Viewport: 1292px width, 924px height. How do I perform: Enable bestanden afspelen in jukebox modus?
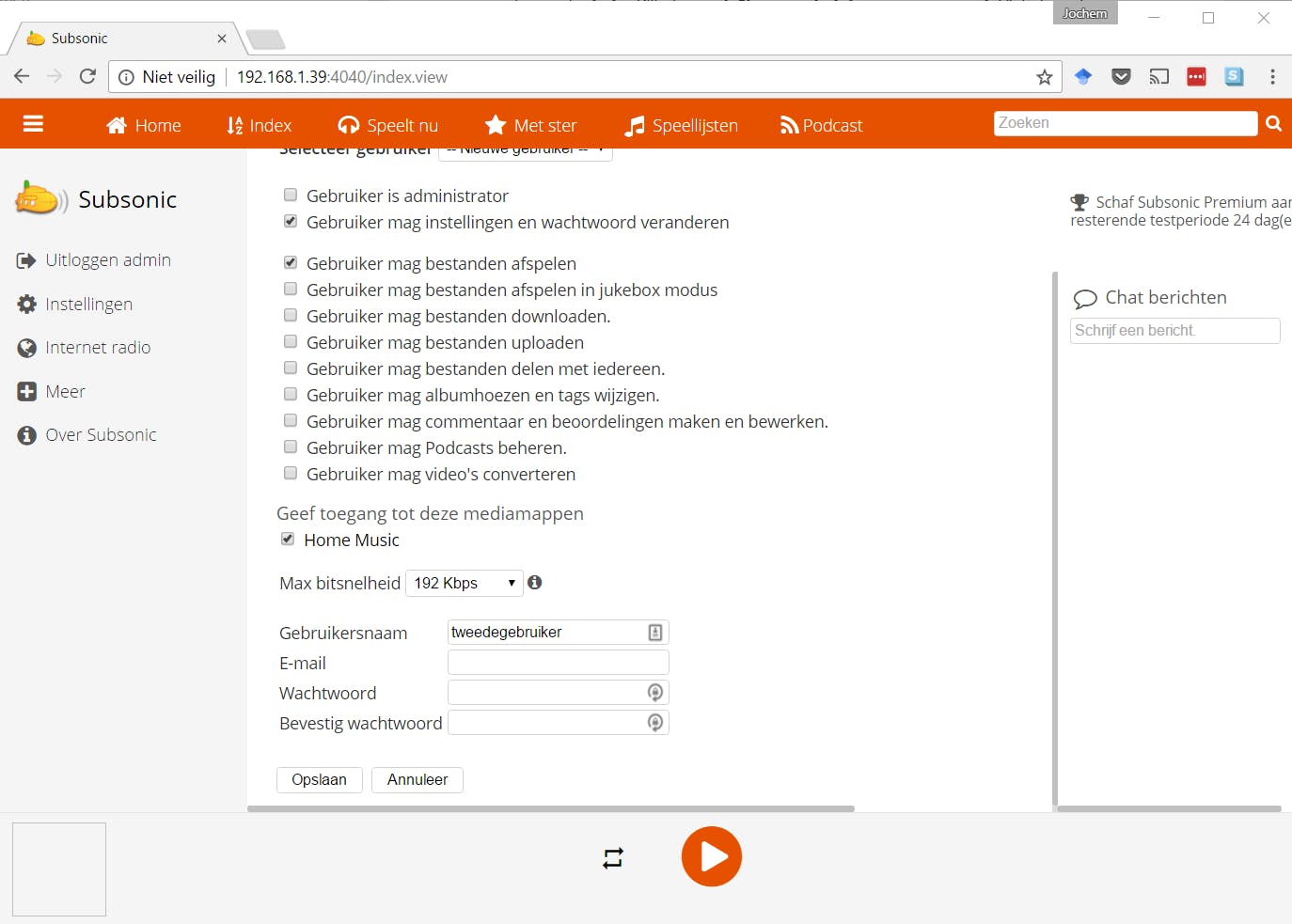[x=291, y=289]
